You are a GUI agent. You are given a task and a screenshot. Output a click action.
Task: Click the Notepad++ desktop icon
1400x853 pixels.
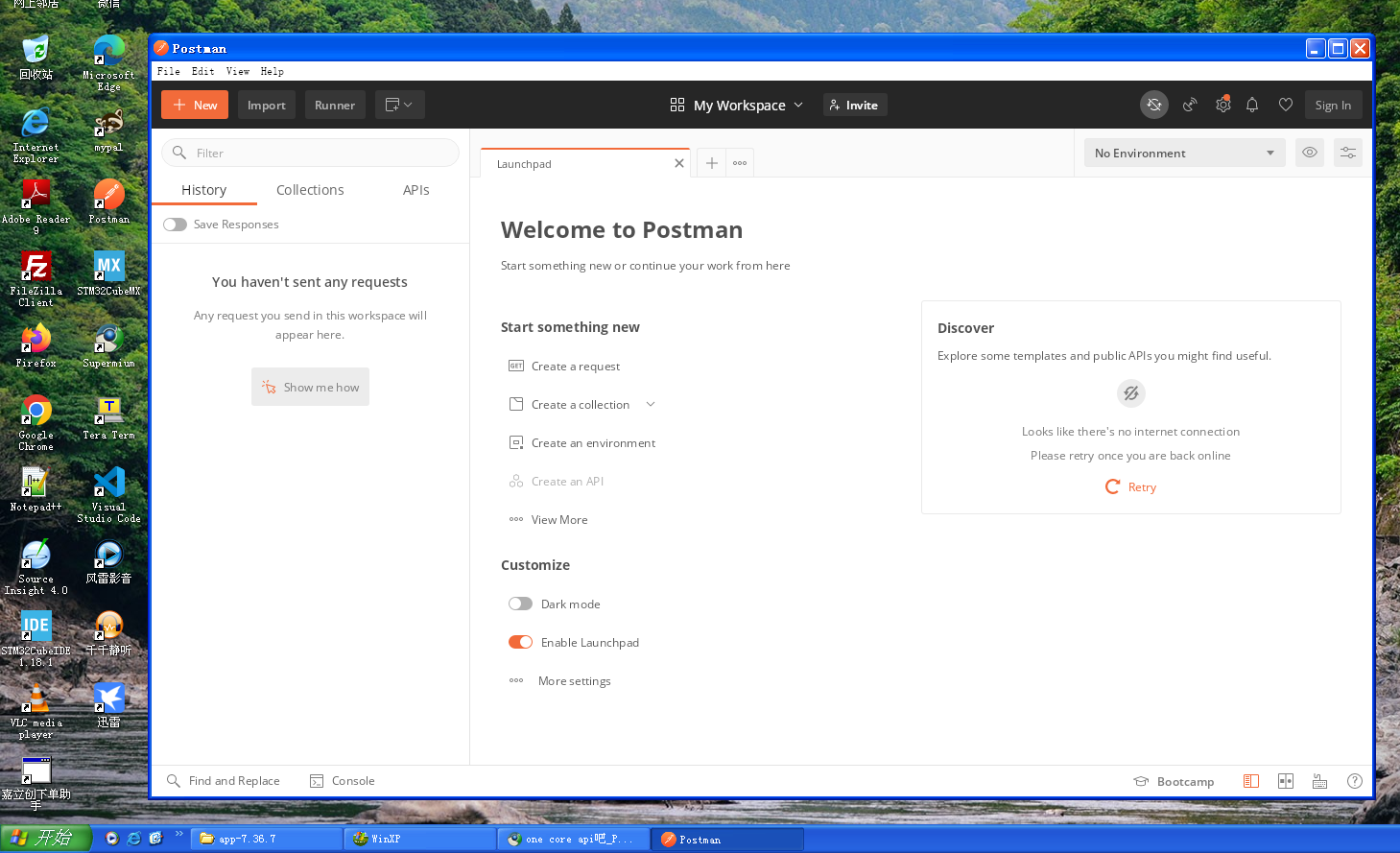36,489
